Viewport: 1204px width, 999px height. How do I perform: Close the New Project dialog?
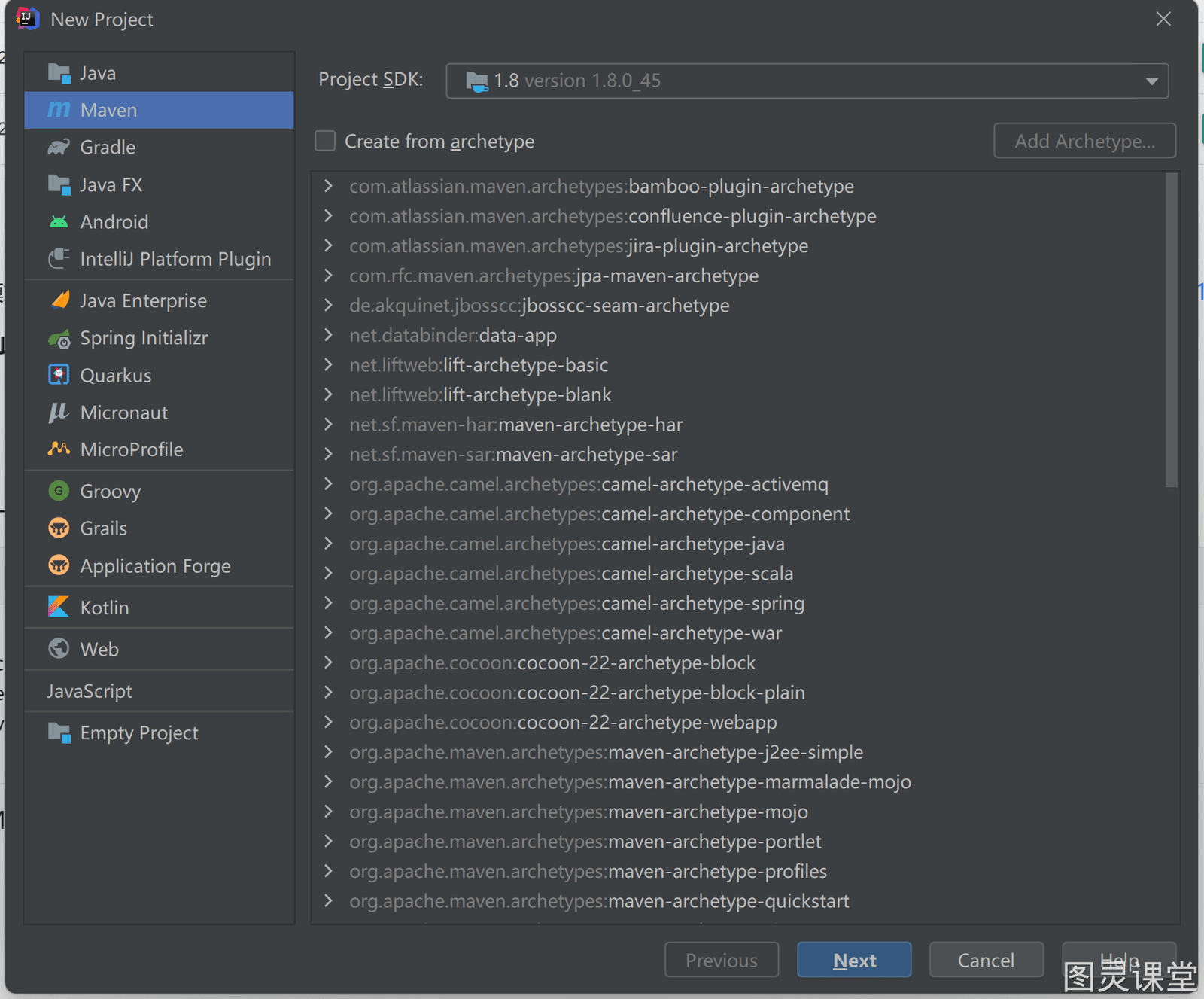1163,19
